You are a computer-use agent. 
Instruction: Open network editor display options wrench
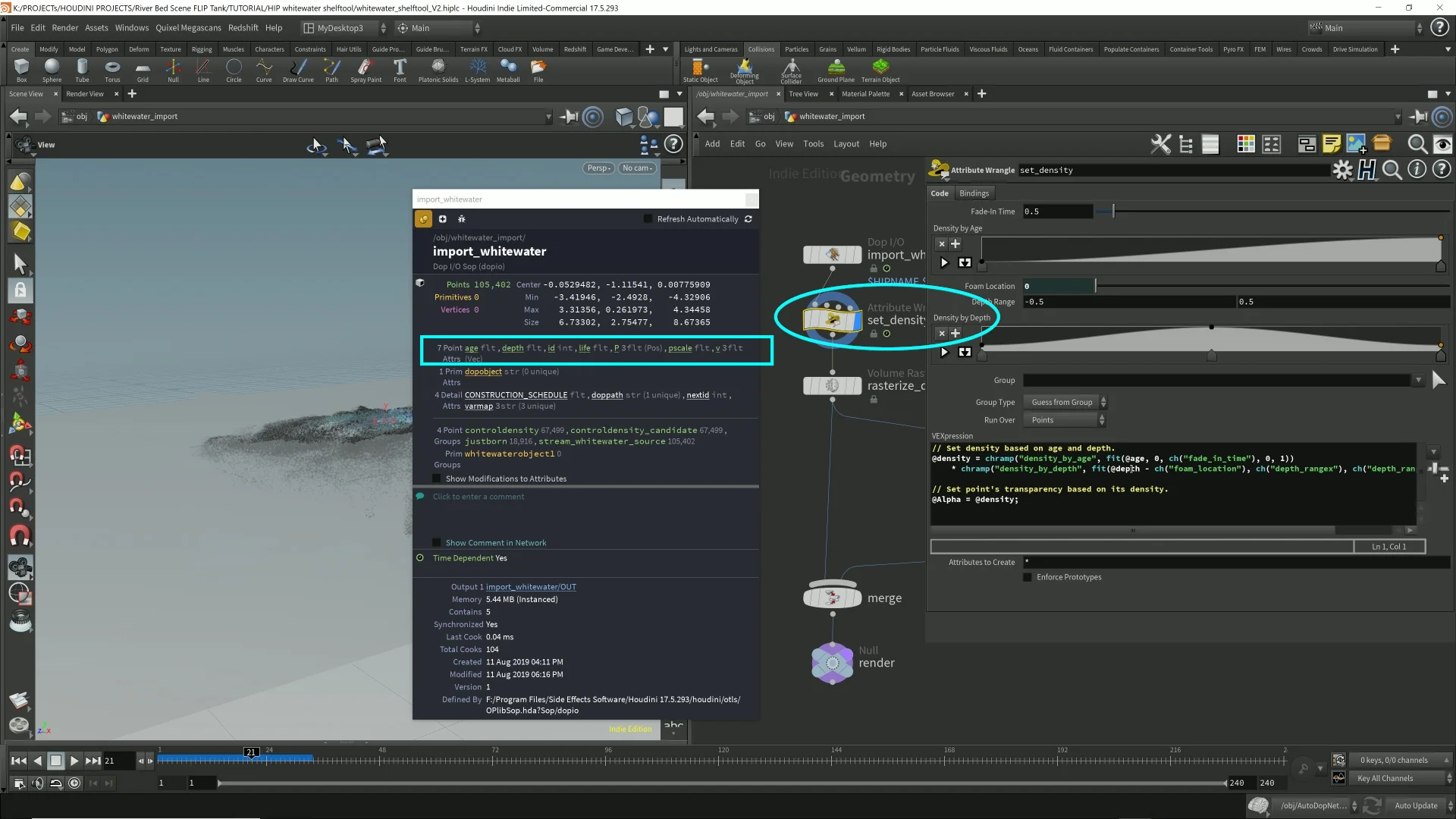pyautogui.click(x=1160, y=144)
